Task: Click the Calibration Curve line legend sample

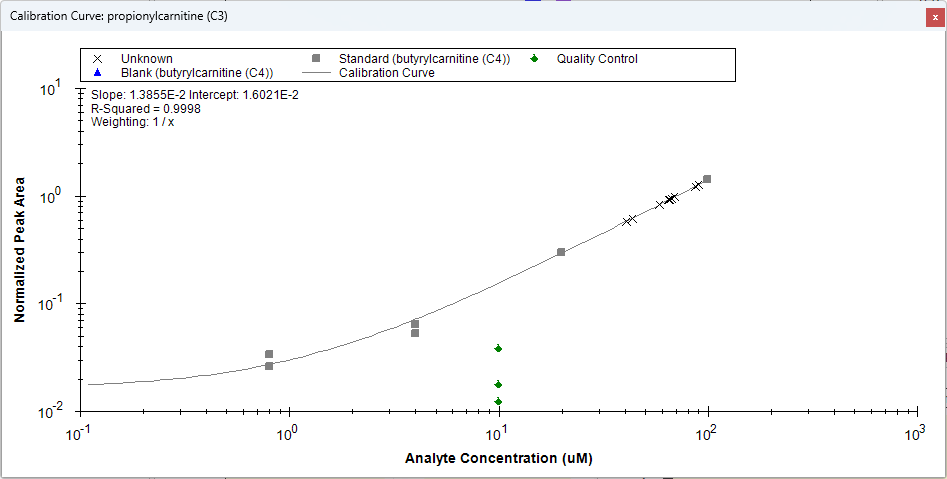Action: click(315, 73)
